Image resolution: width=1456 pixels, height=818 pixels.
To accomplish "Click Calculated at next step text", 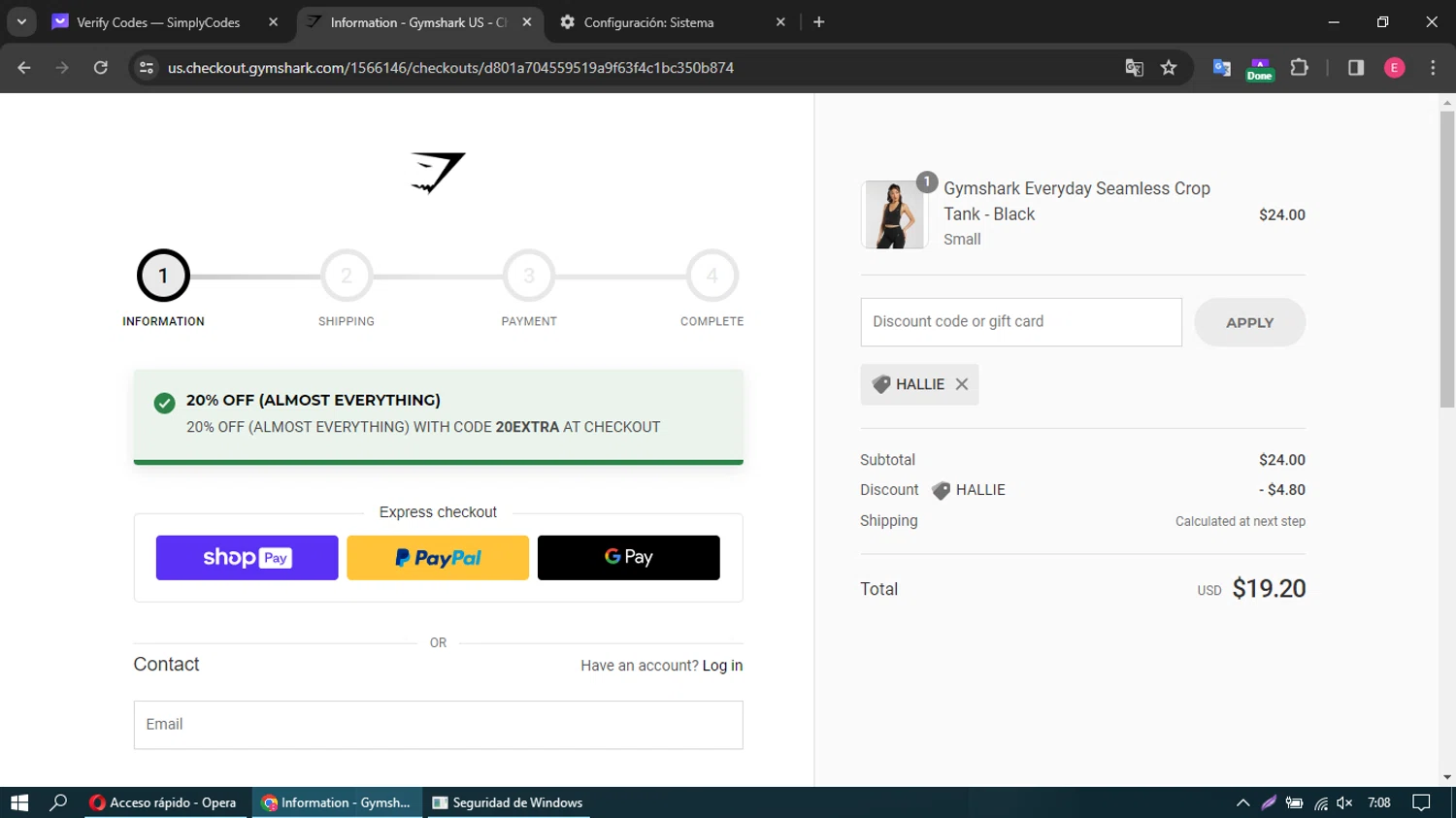I will coord(1241,521).
